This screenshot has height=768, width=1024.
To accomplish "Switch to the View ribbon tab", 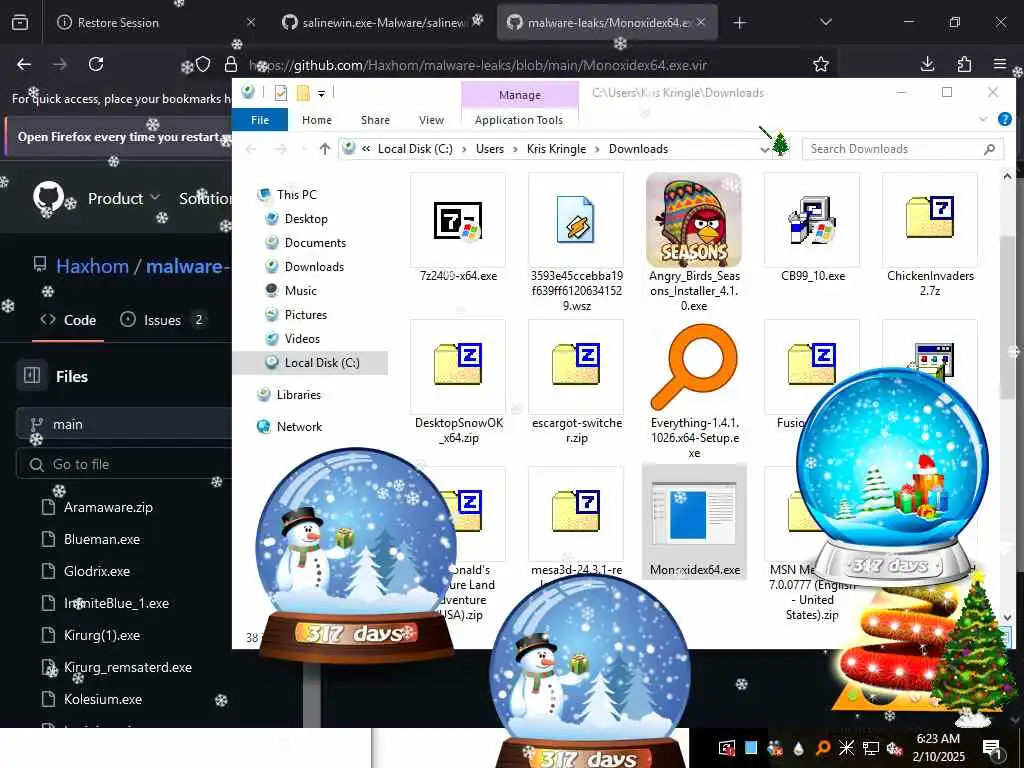I will [431, 120].
